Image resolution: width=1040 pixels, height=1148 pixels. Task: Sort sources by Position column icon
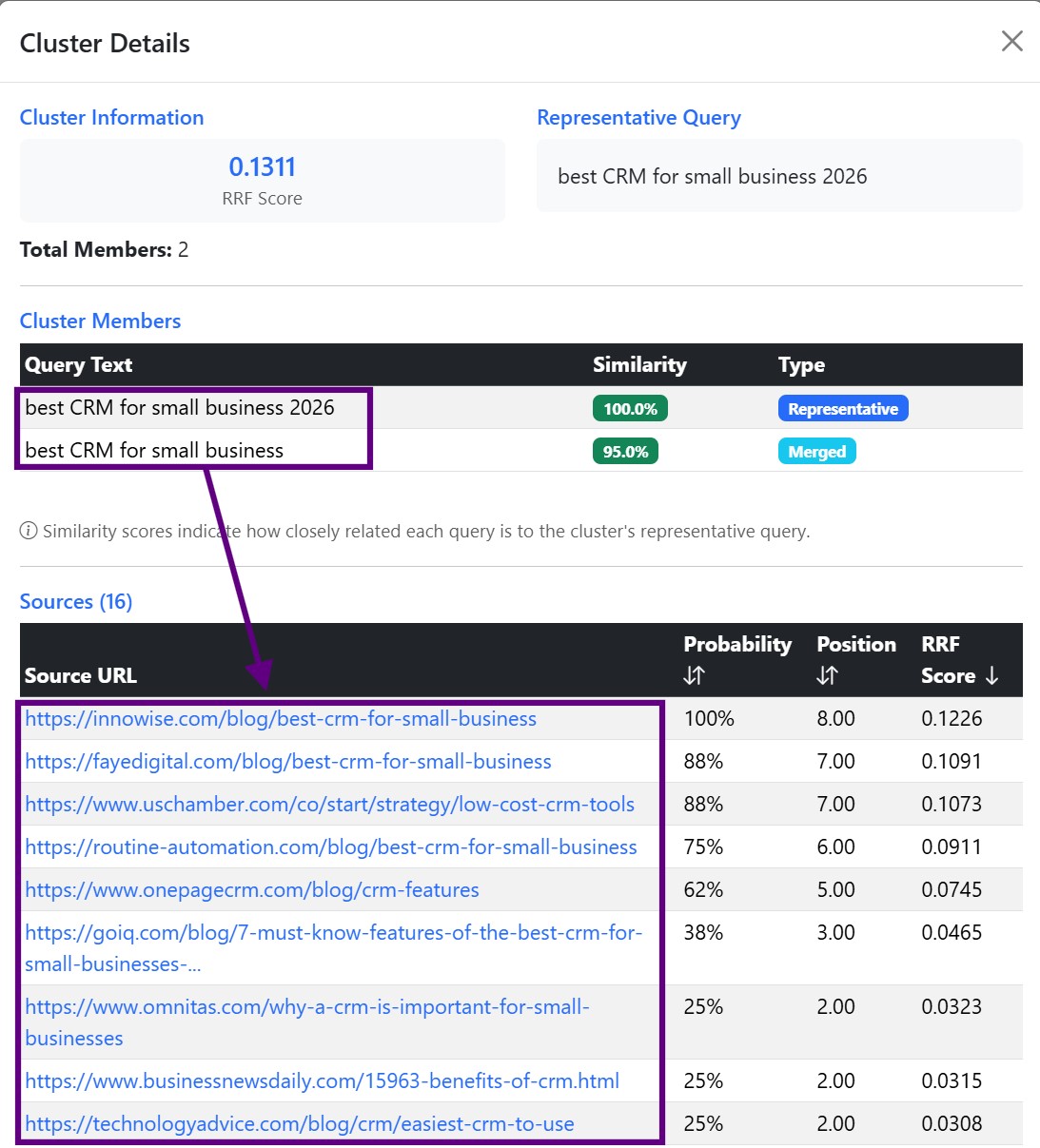pos(827,675)
